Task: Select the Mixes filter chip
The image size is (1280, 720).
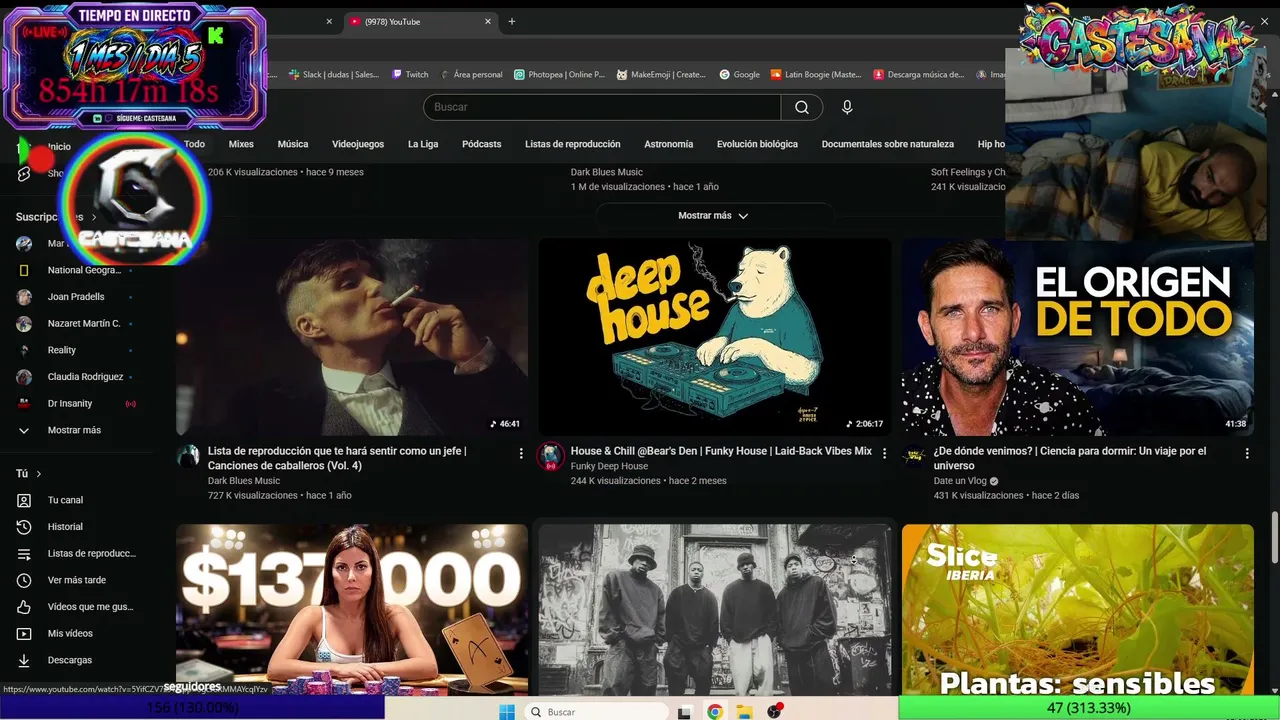Action: (x=241, y=144)
